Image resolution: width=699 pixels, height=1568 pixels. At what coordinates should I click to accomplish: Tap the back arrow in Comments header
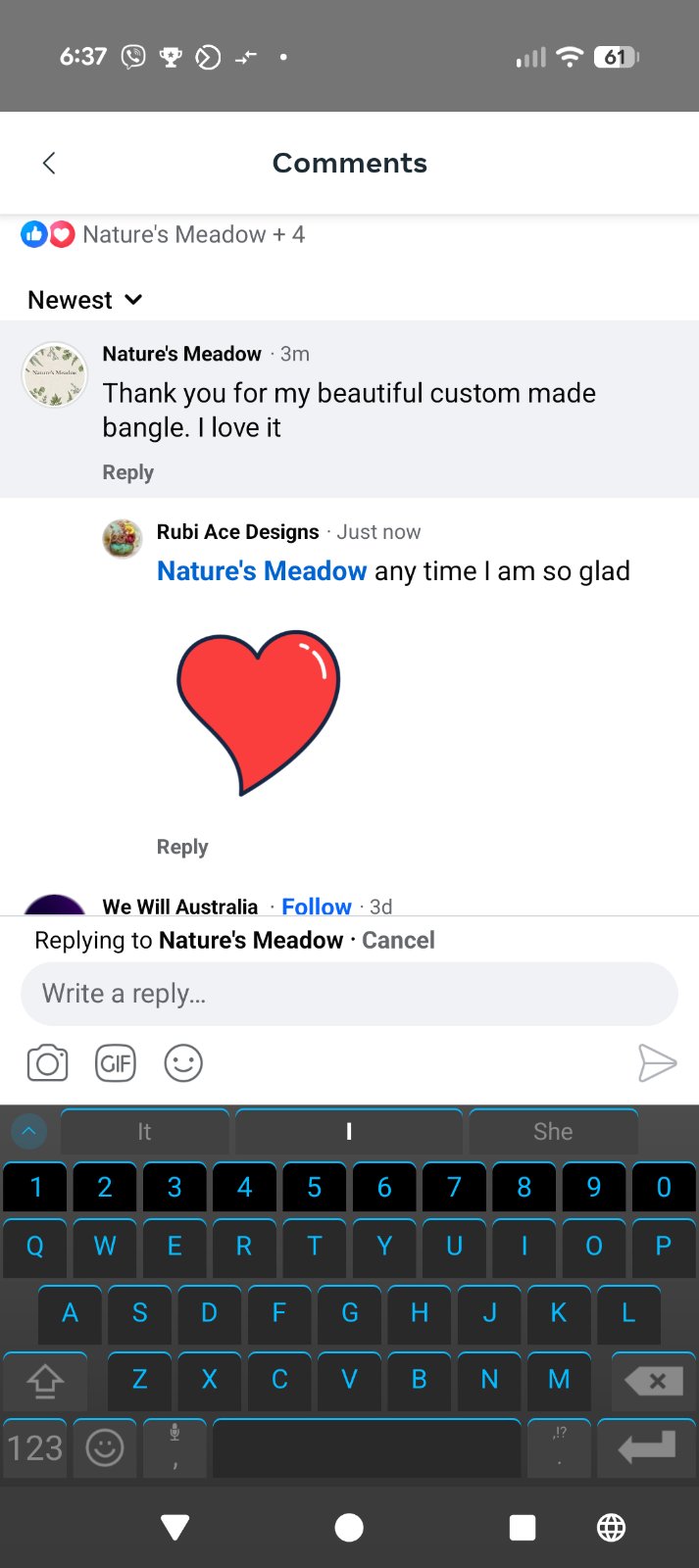click(x=49, y=163)
